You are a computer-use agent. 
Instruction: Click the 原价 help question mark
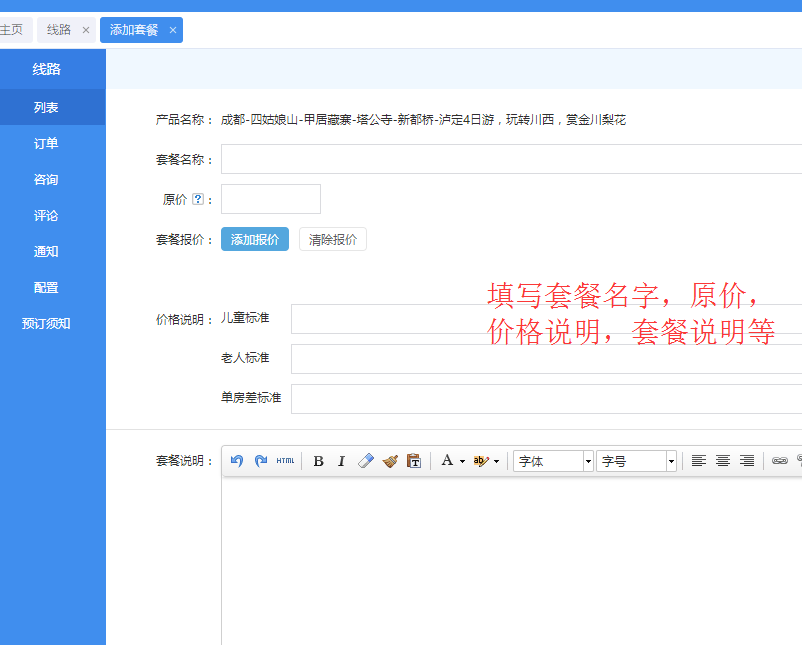(199, 198)
